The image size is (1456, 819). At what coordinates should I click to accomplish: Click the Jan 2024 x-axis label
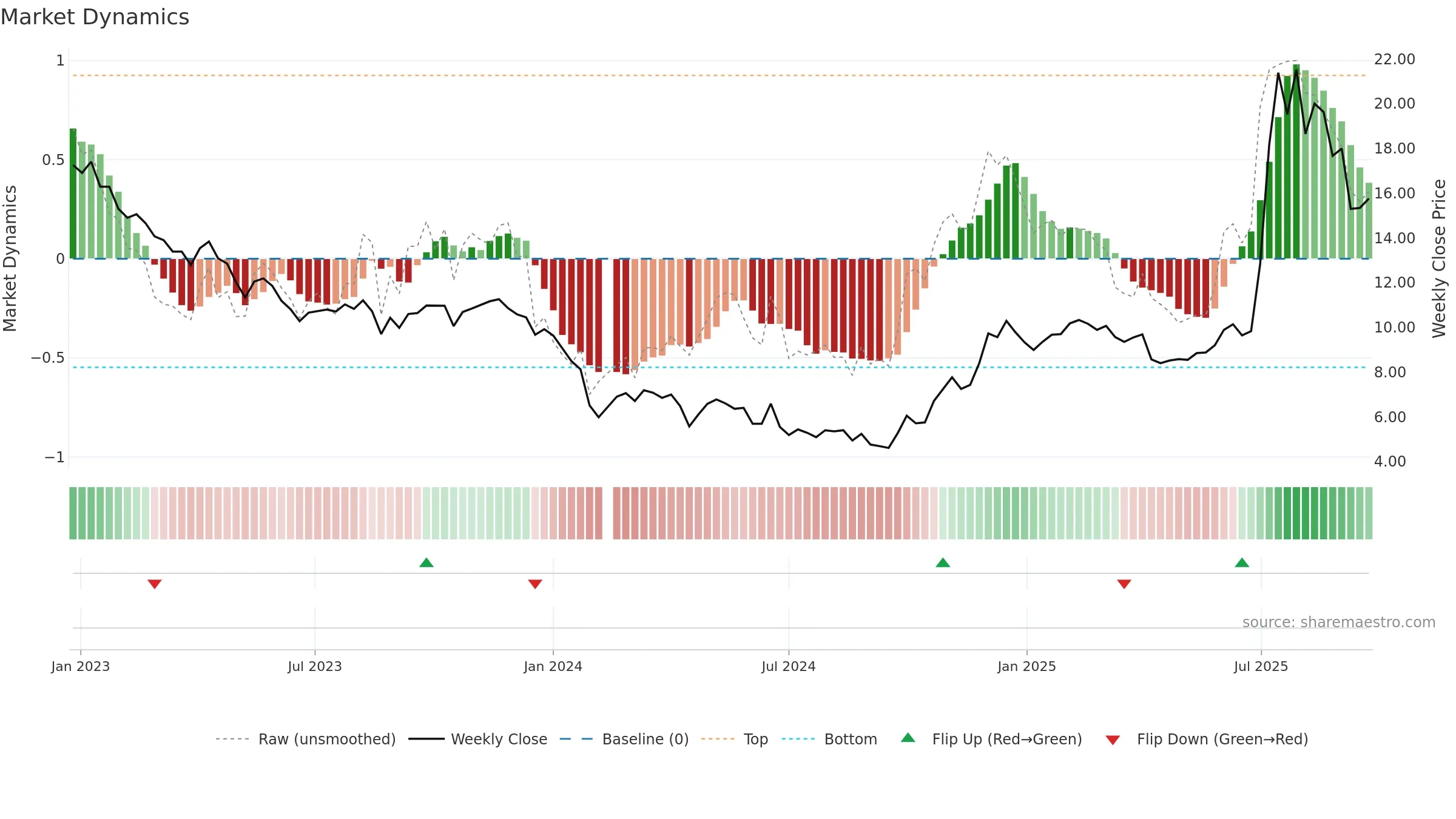[x=553, y=666]
